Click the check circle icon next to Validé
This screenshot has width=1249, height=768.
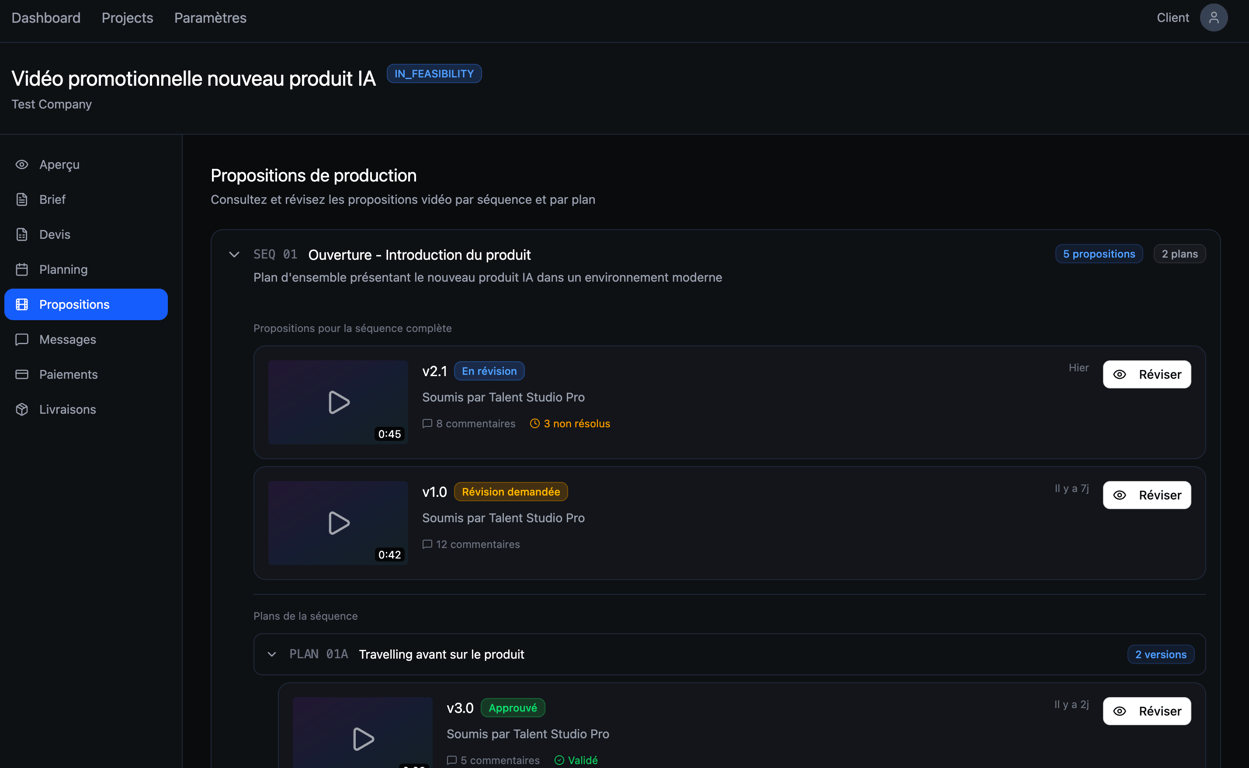559,761
